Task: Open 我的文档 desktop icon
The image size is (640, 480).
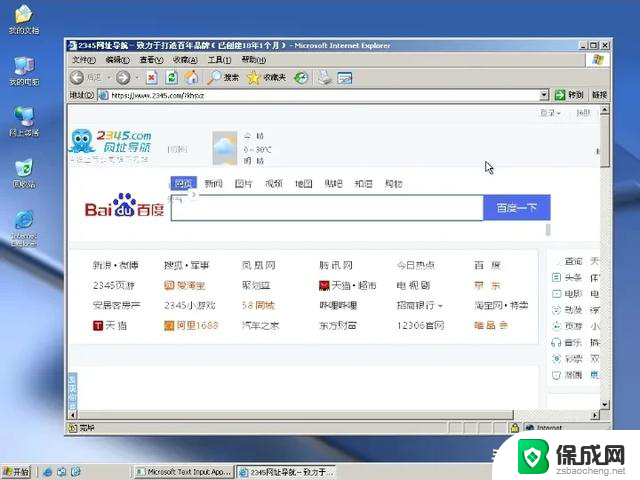Action: [24, 20]
